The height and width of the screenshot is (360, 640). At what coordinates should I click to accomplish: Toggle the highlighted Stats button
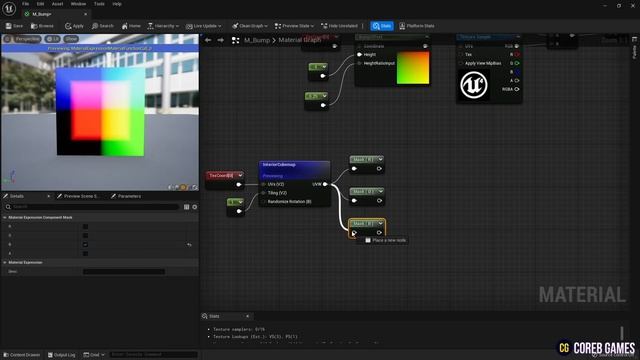click(x=382, y=26)
